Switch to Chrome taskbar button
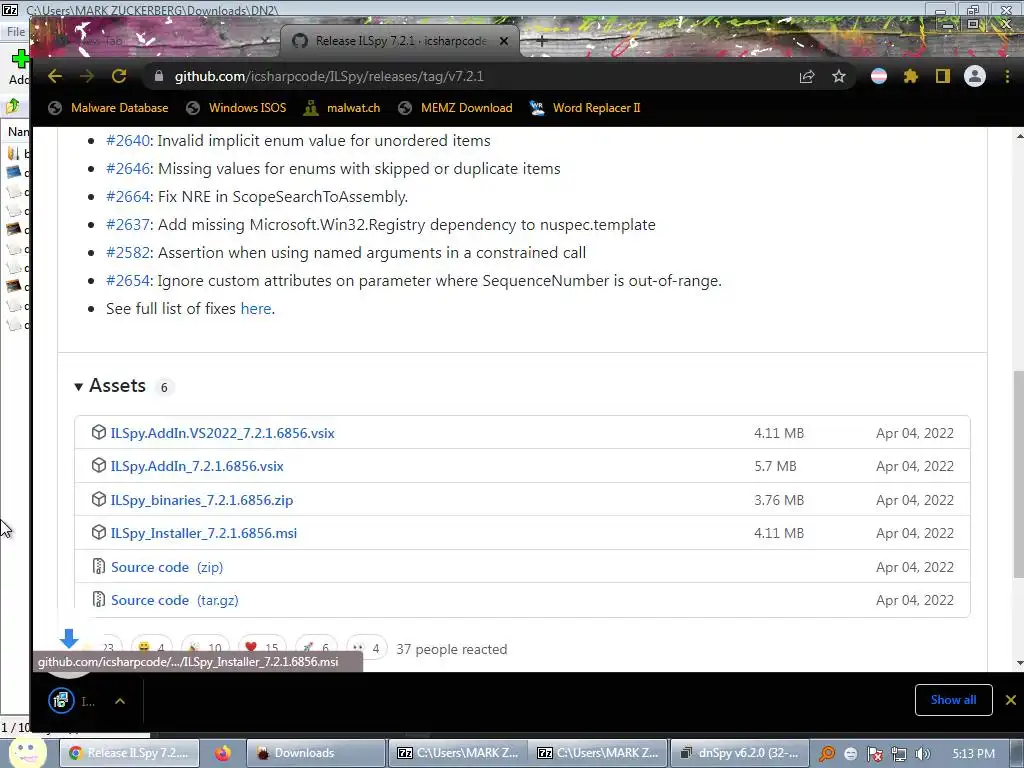This screenshot has height=768, width=1024. pos(128,753)
